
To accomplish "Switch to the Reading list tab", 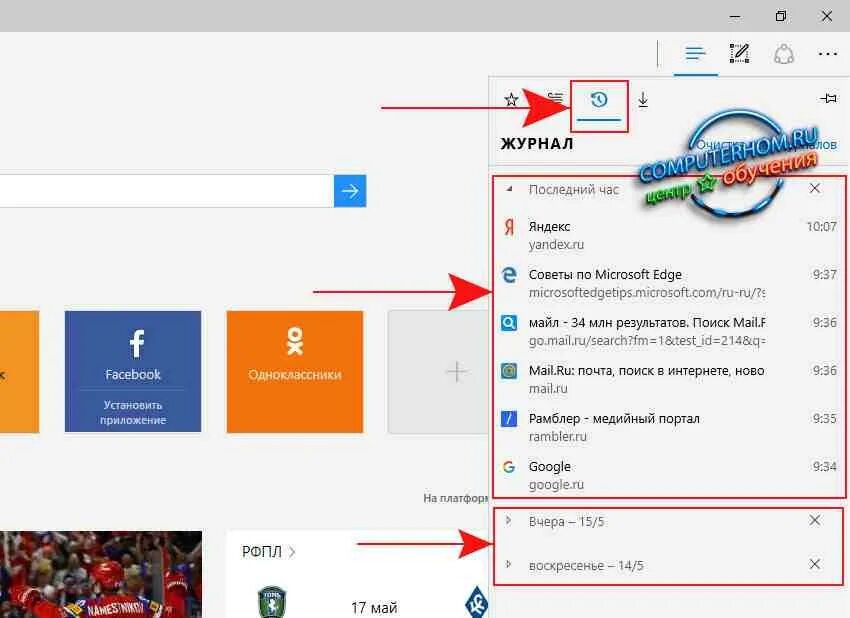I will [x=555, y=98].
